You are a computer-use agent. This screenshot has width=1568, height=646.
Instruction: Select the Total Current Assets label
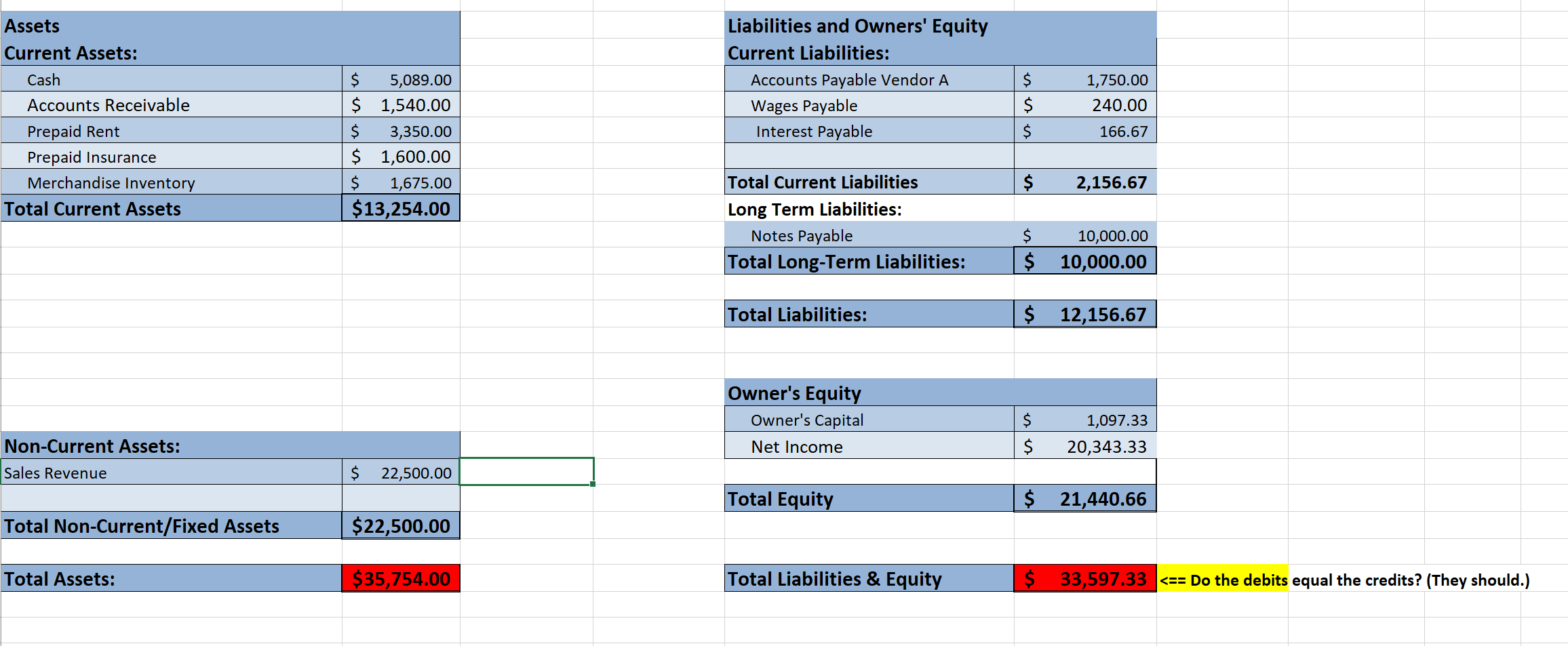click(x=172, y=208)
